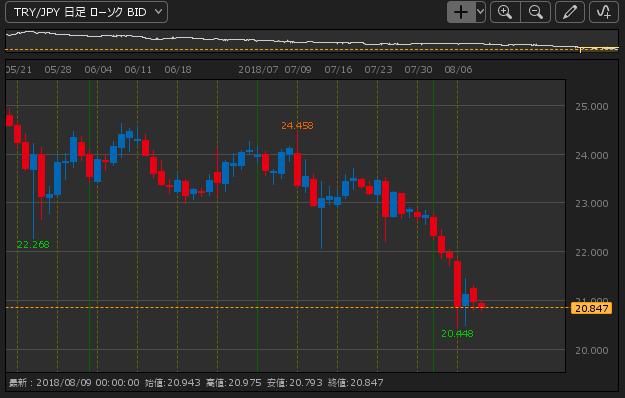This screenshot has height=398, width=625.
Task: Add a technical indicator to chart
Action: [x=604, y=12]
